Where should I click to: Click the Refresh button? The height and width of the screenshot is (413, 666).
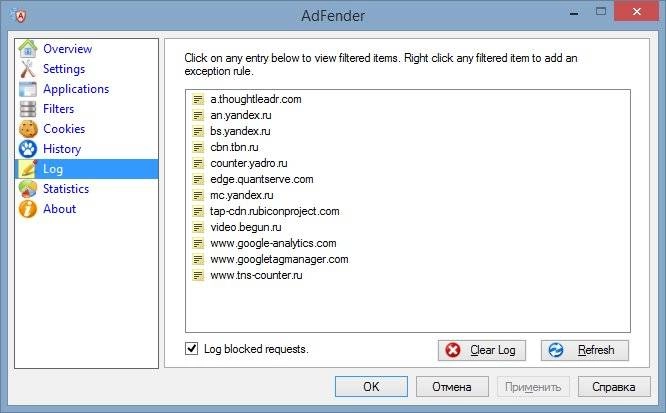[585, 350]
